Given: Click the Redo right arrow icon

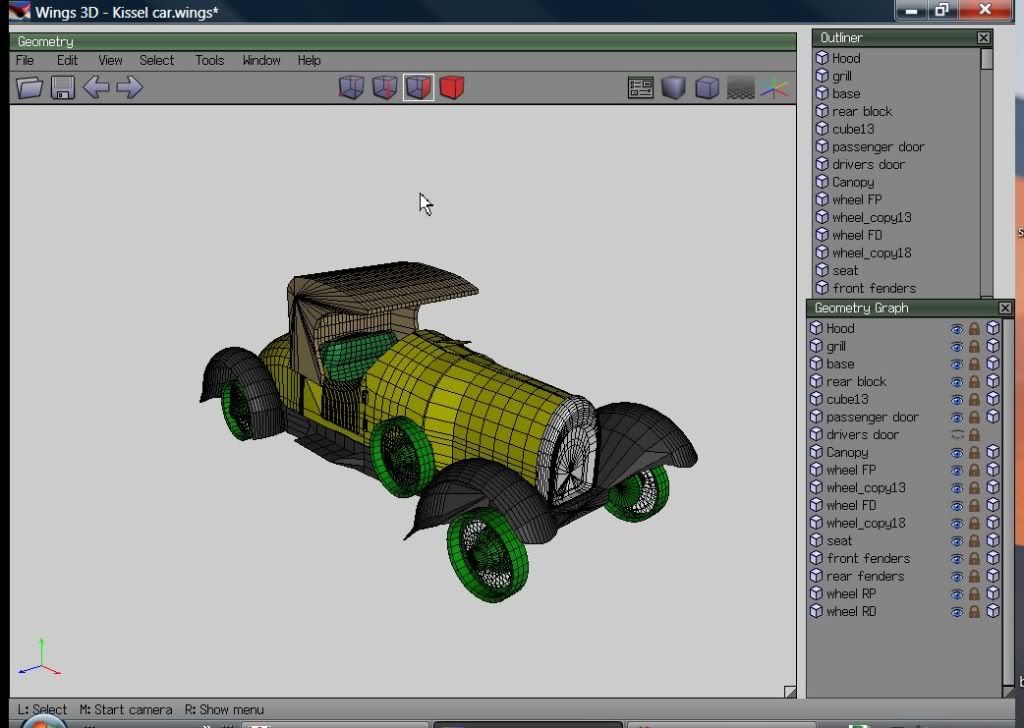Looking at the screenshot, I should coord(129,88).
